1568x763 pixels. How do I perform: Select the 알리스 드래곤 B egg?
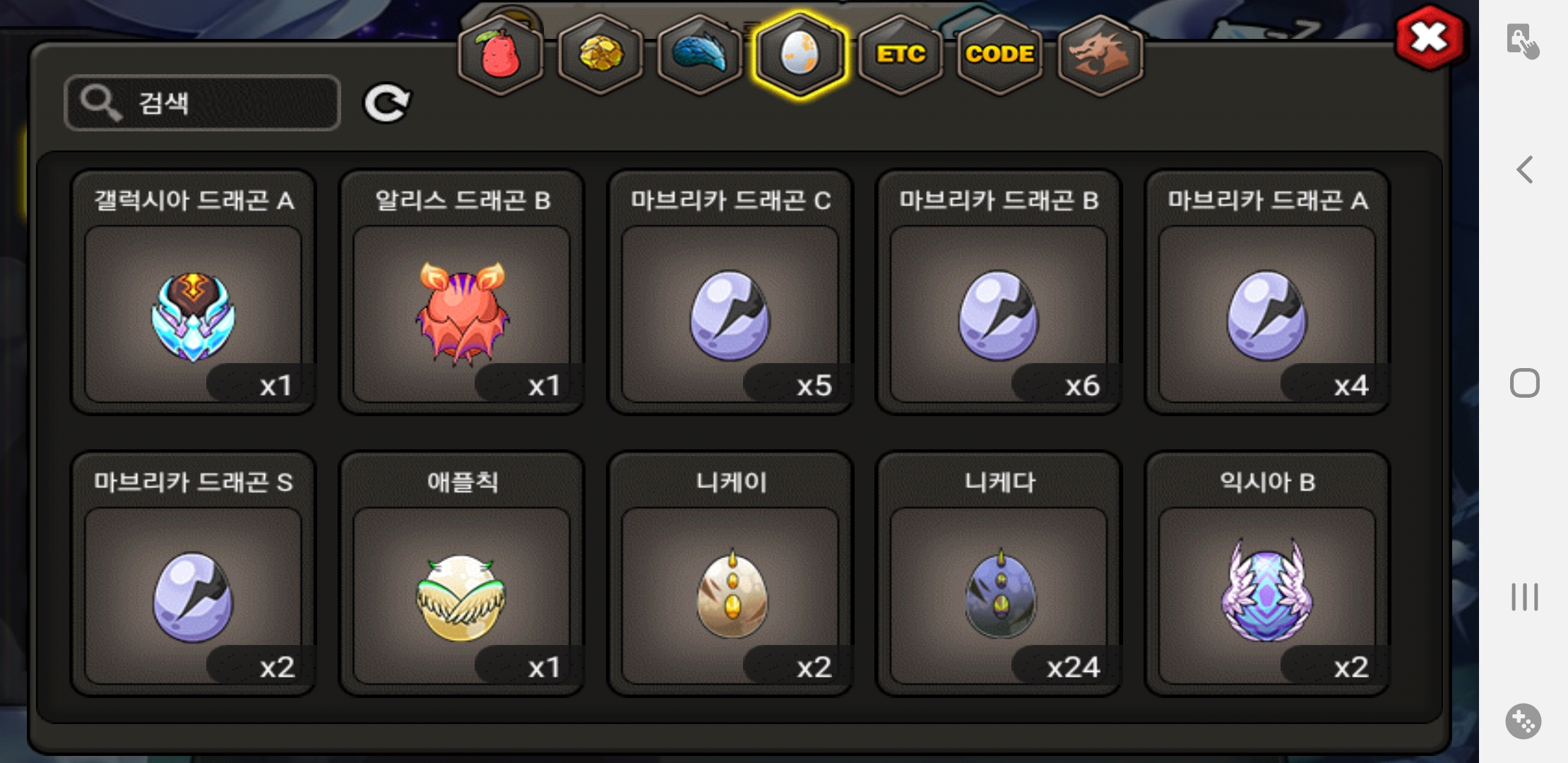461,292
